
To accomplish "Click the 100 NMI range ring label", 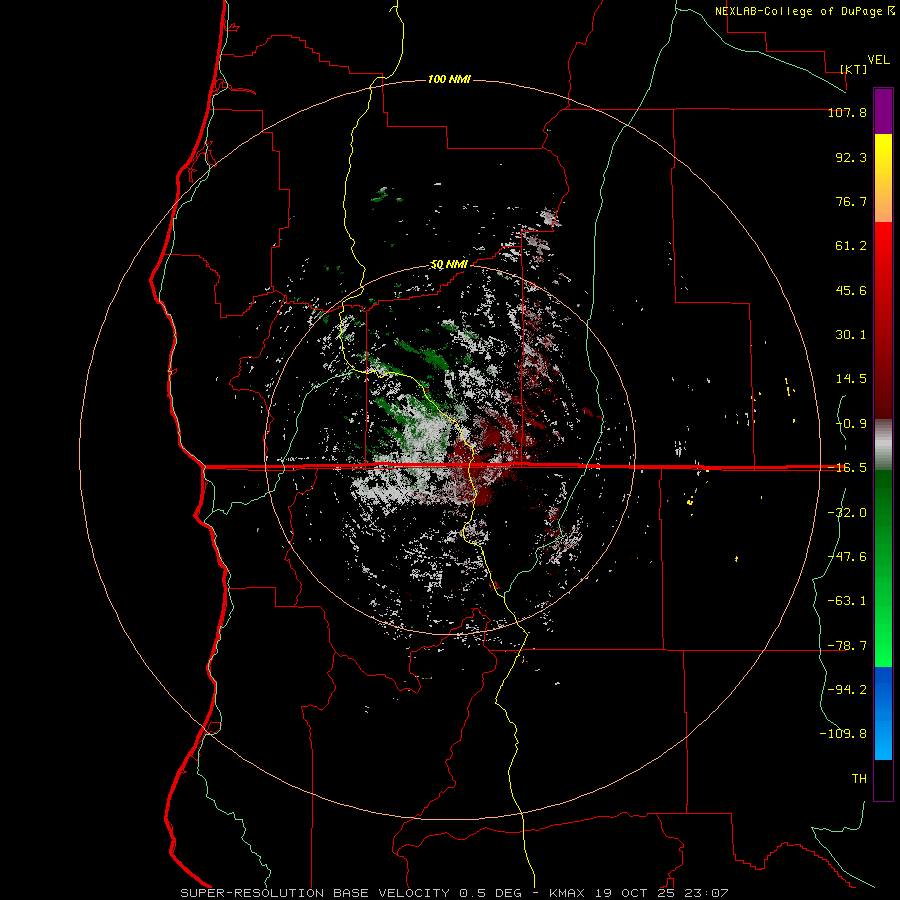I will [449, 79].
